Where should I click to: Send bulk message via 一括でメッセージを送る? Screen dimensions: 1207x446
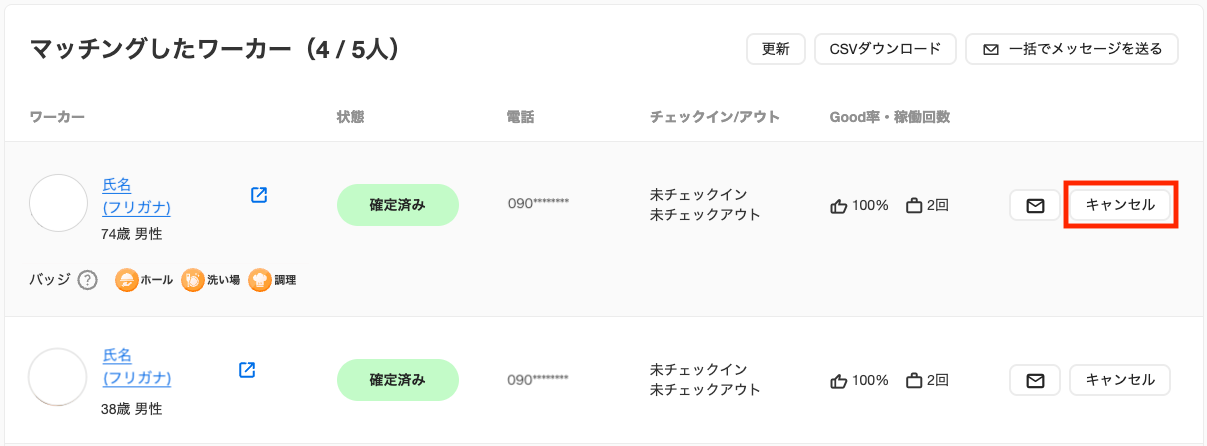pyautogui.click(x=1072, y=49)
